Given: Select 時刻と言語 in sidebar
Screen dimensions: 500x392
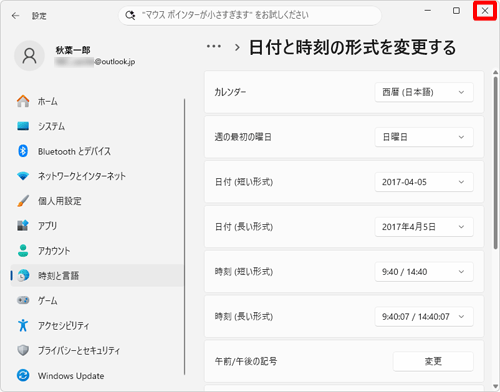Looking at the screenshot, I should point(97,275).
